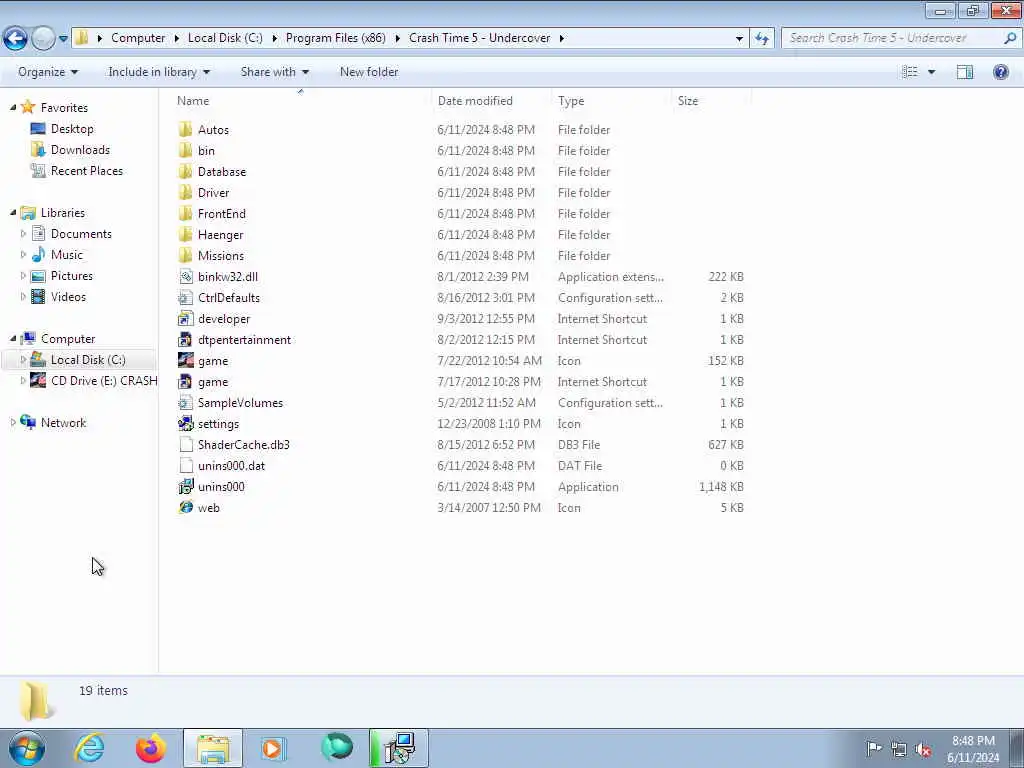Go to Desktop in Favorites

(x=72, y=129)
